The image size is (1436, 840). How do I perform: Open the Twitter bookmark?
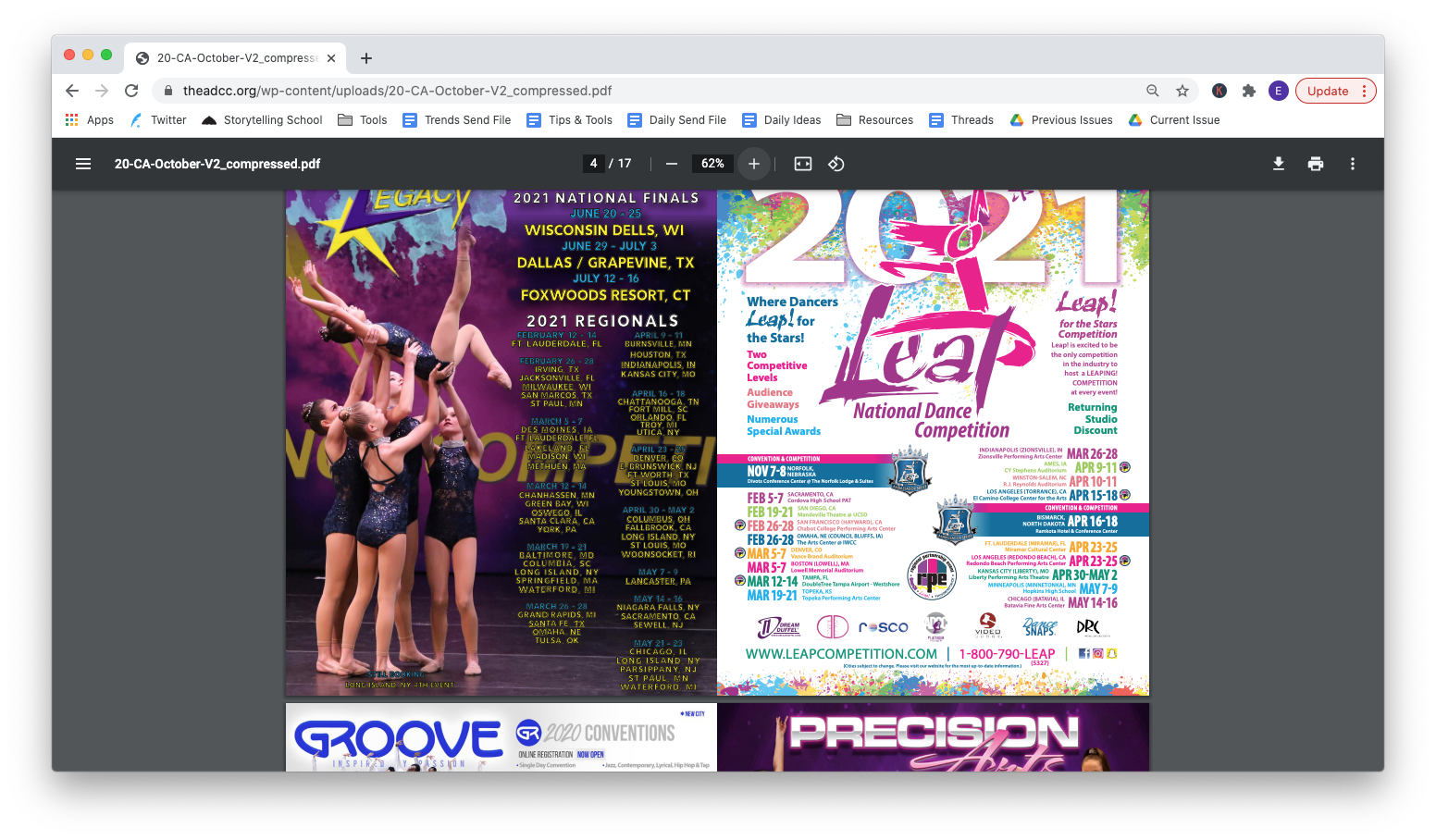coord(158,120)
